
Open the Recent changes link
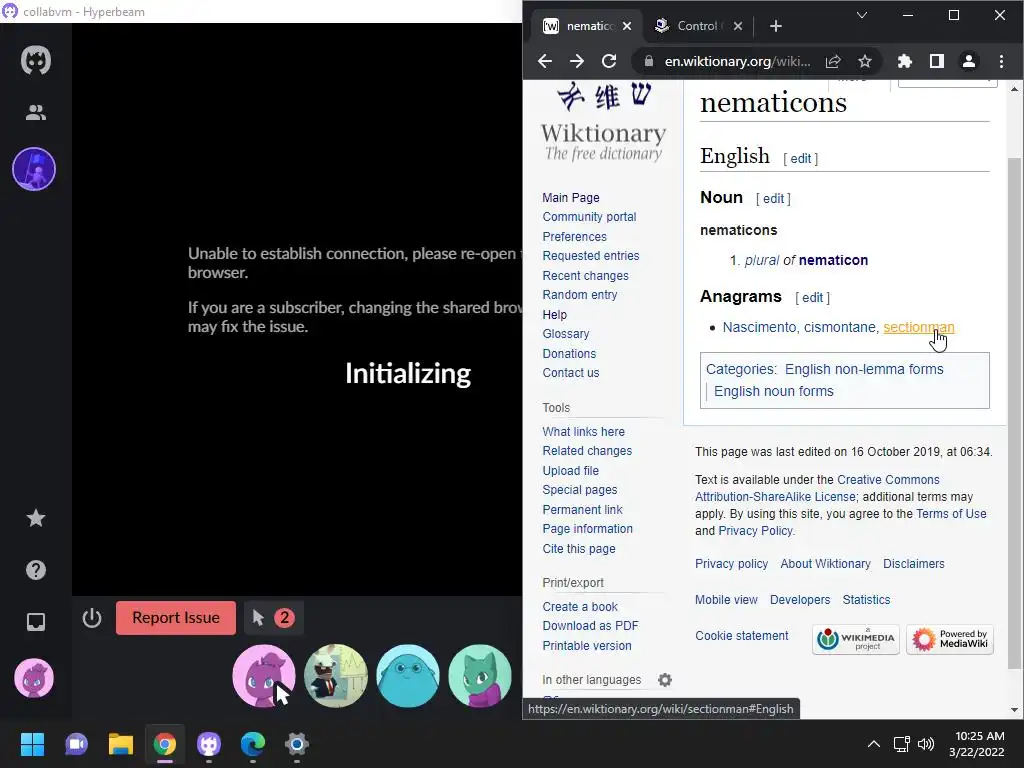[x=585, y=276]
